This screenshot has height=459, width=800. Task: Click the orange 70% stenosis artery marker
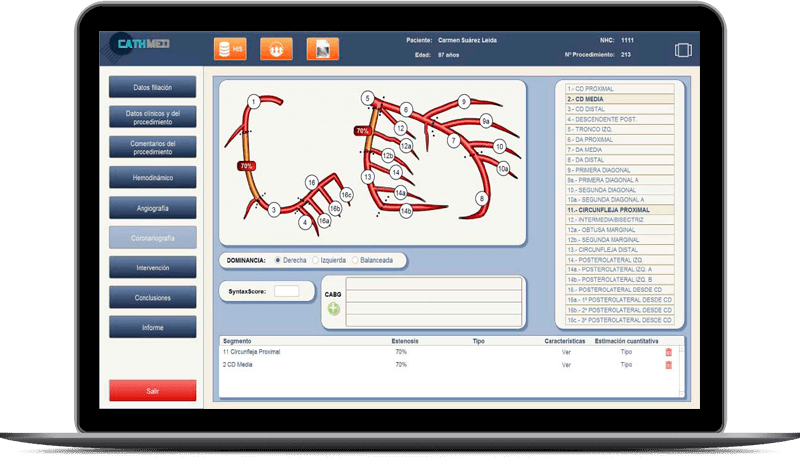pos(246,165)
